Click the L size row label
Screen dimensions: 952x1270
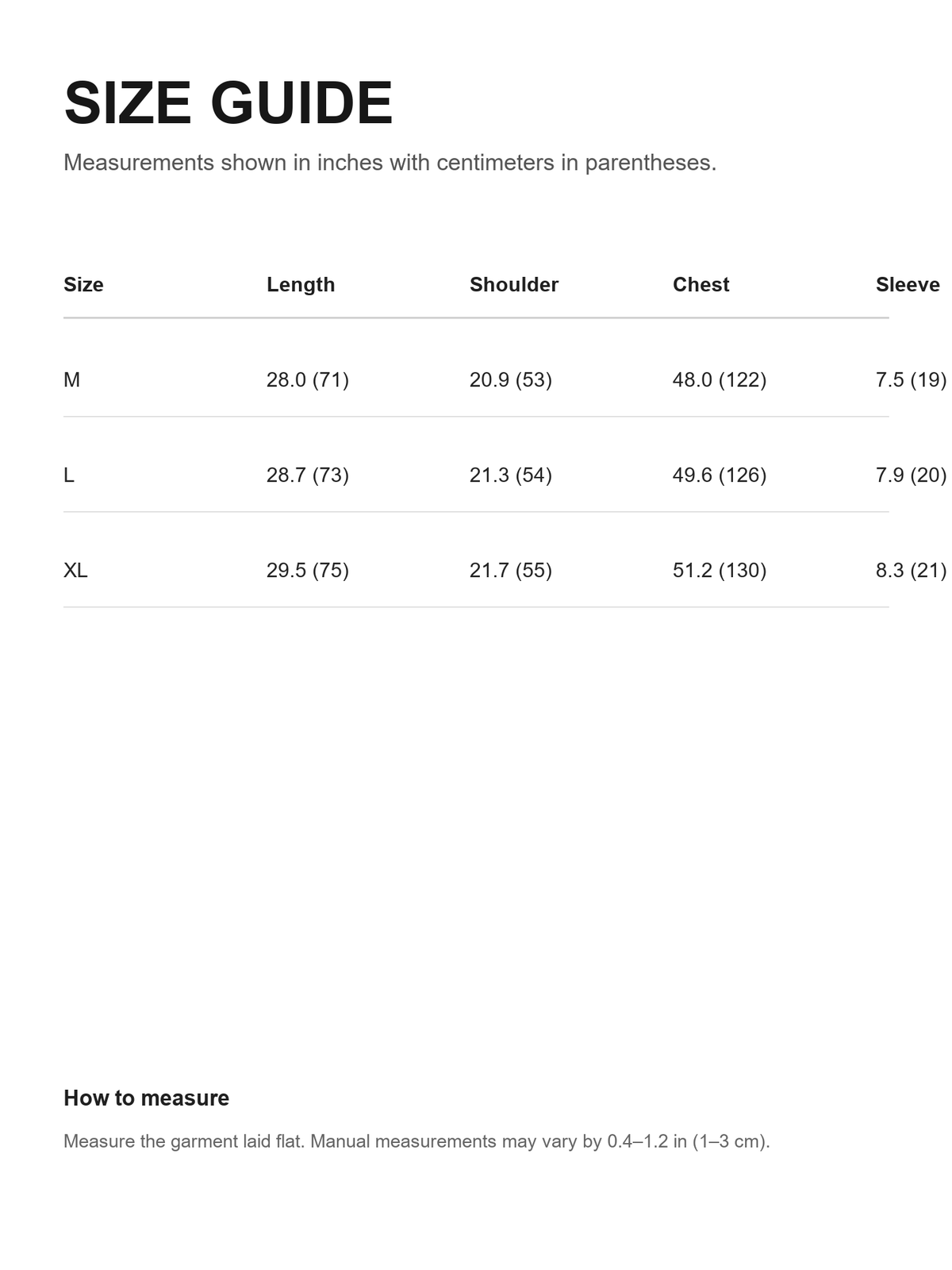click(x=69, y=475)
